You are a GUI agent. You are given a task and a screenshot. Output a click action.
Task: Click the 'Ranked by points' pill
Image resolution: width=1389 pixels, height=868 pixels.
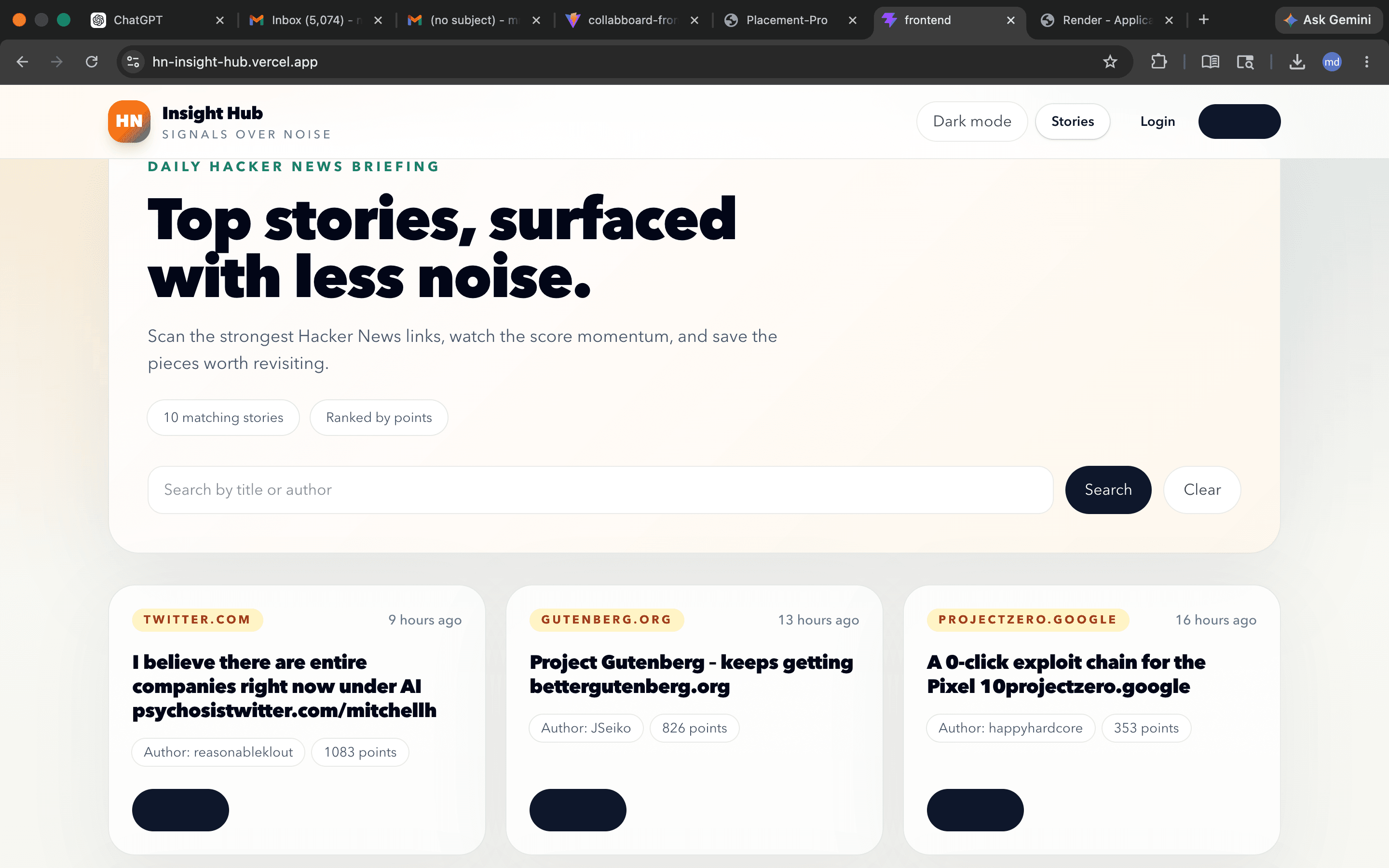[x=379, y=417]
